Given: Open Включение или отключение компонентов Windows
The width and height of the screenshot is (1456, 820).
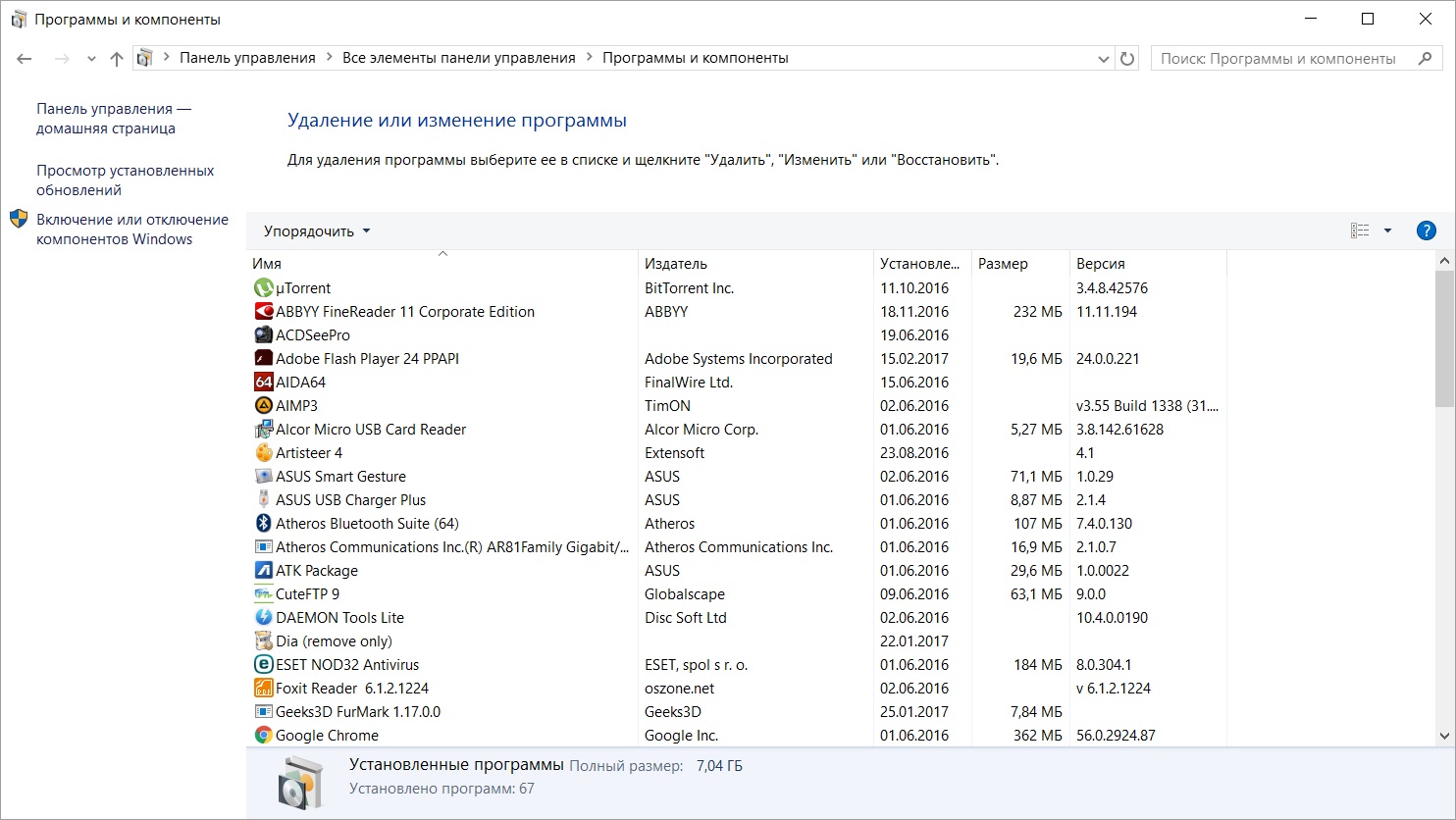Looking at the screenshot, I should pos(132,230).
